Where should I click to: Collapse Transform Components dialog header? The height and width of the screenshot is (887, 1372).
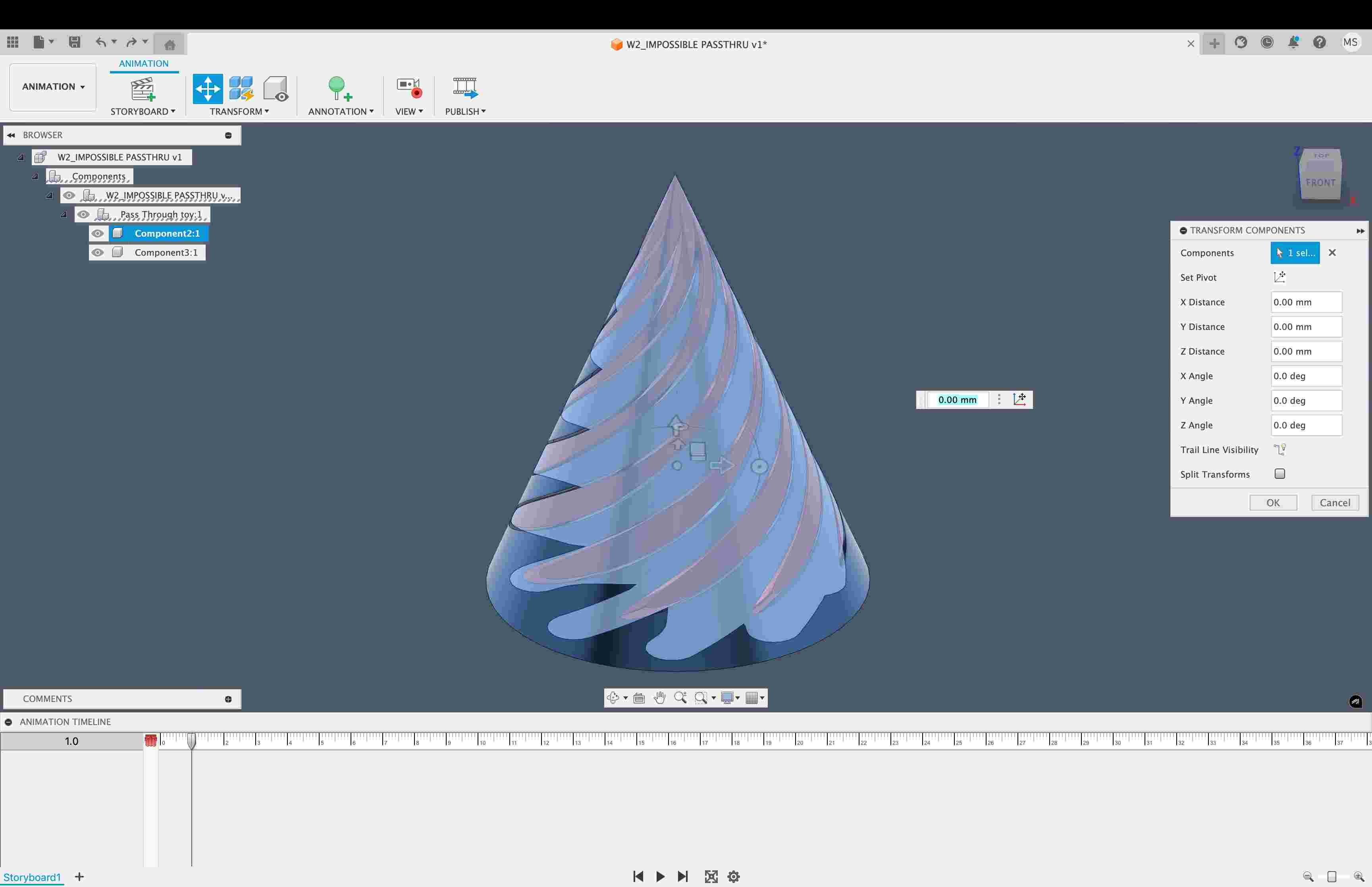1183,230
